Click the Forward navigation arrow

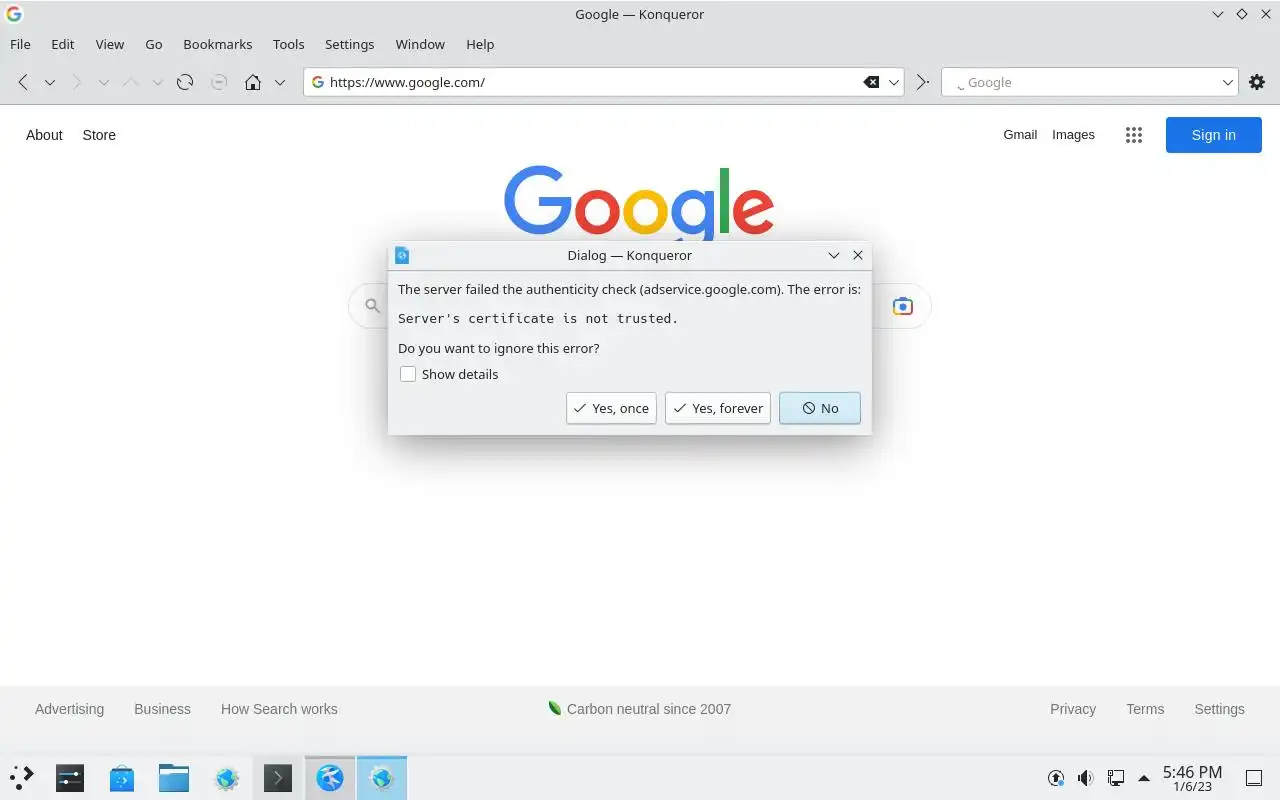click(77, 82)
